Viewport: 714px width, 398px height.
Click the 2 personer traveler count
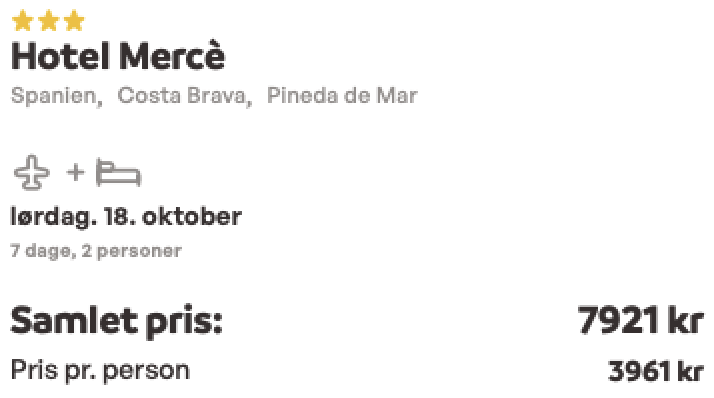click(132, 251)
